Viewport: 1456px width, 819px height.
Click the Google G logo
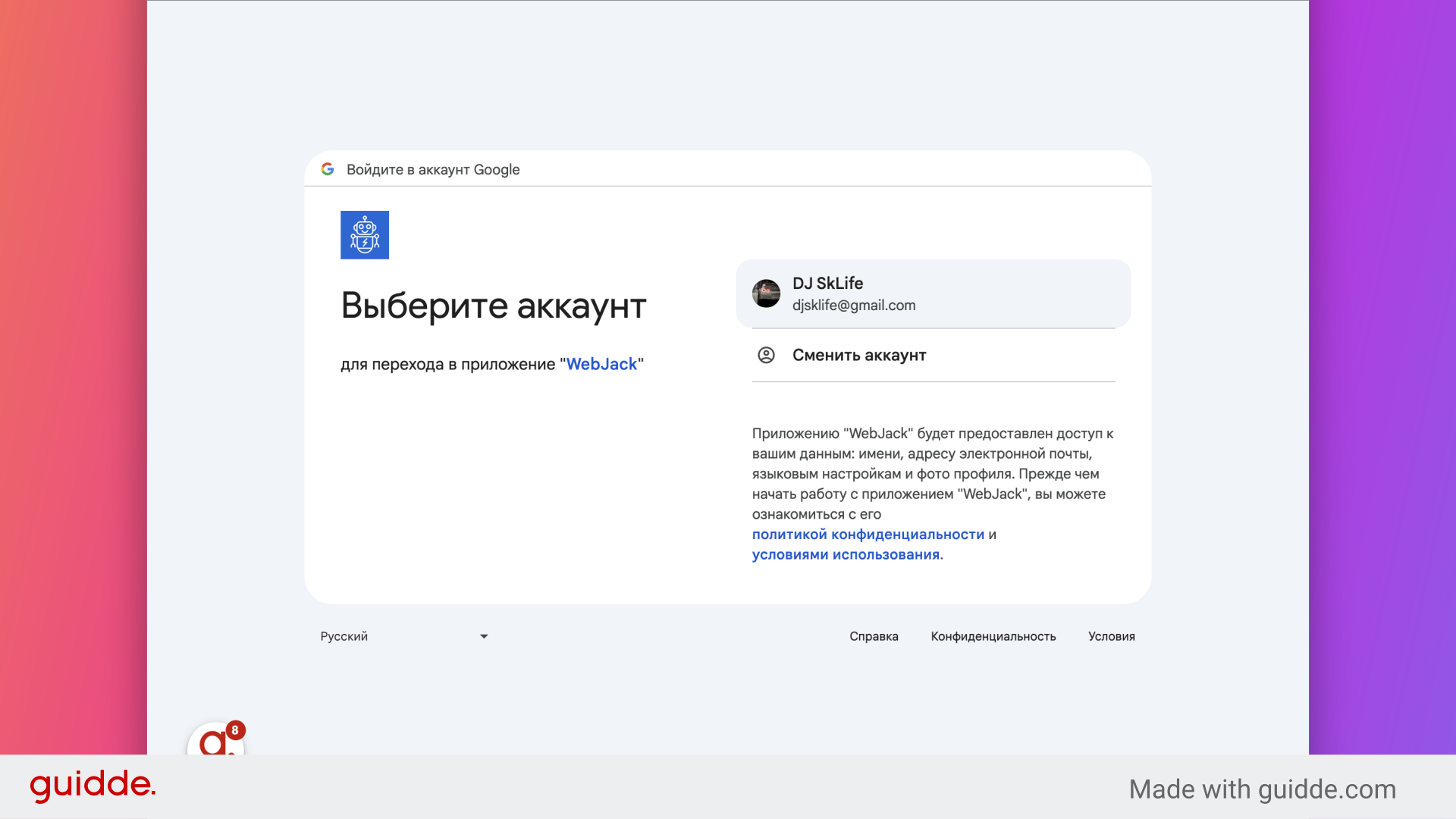click(x=328, y=169)
